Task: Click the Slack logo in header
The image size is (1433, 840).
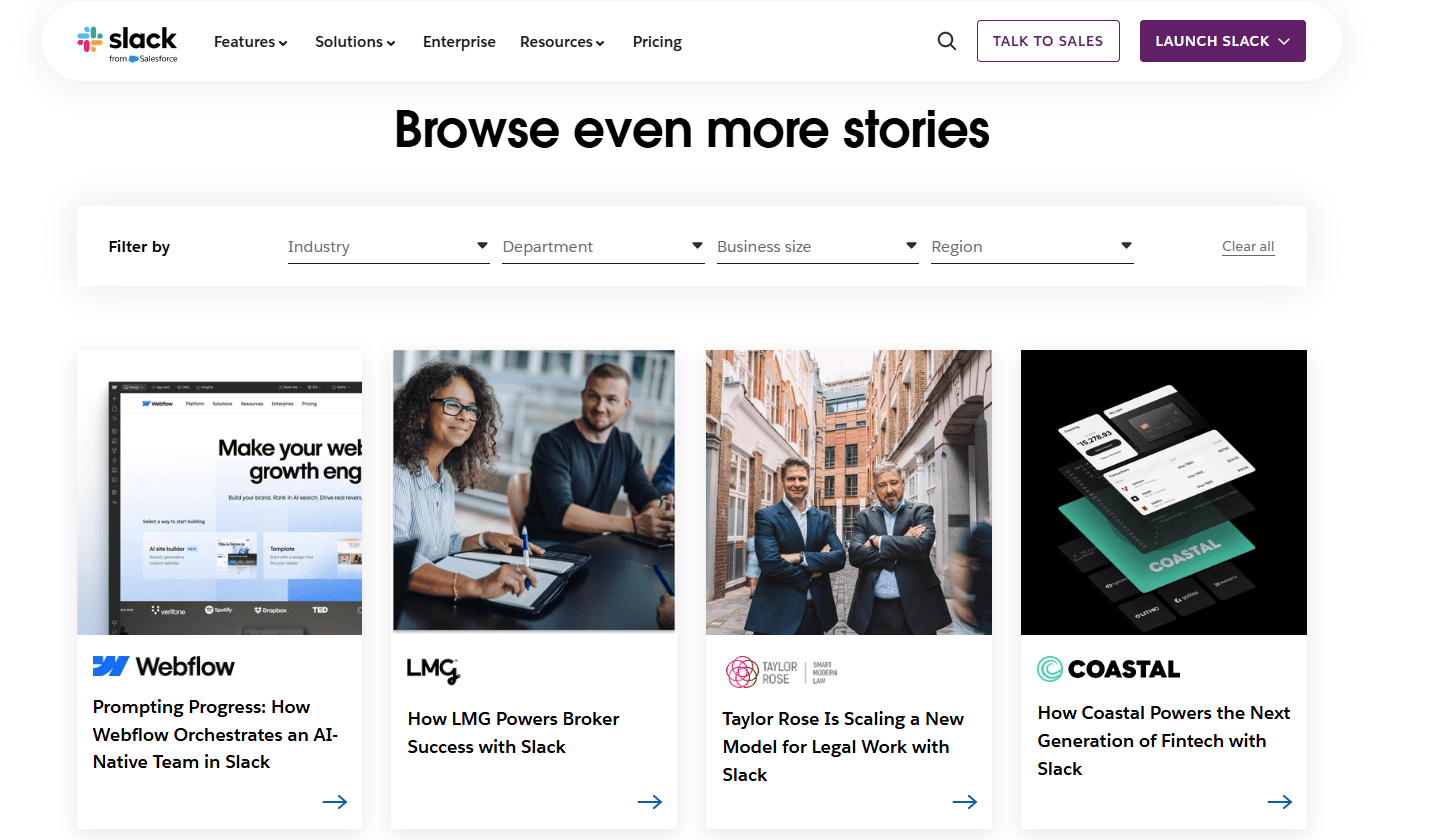Action: (127, 43)
